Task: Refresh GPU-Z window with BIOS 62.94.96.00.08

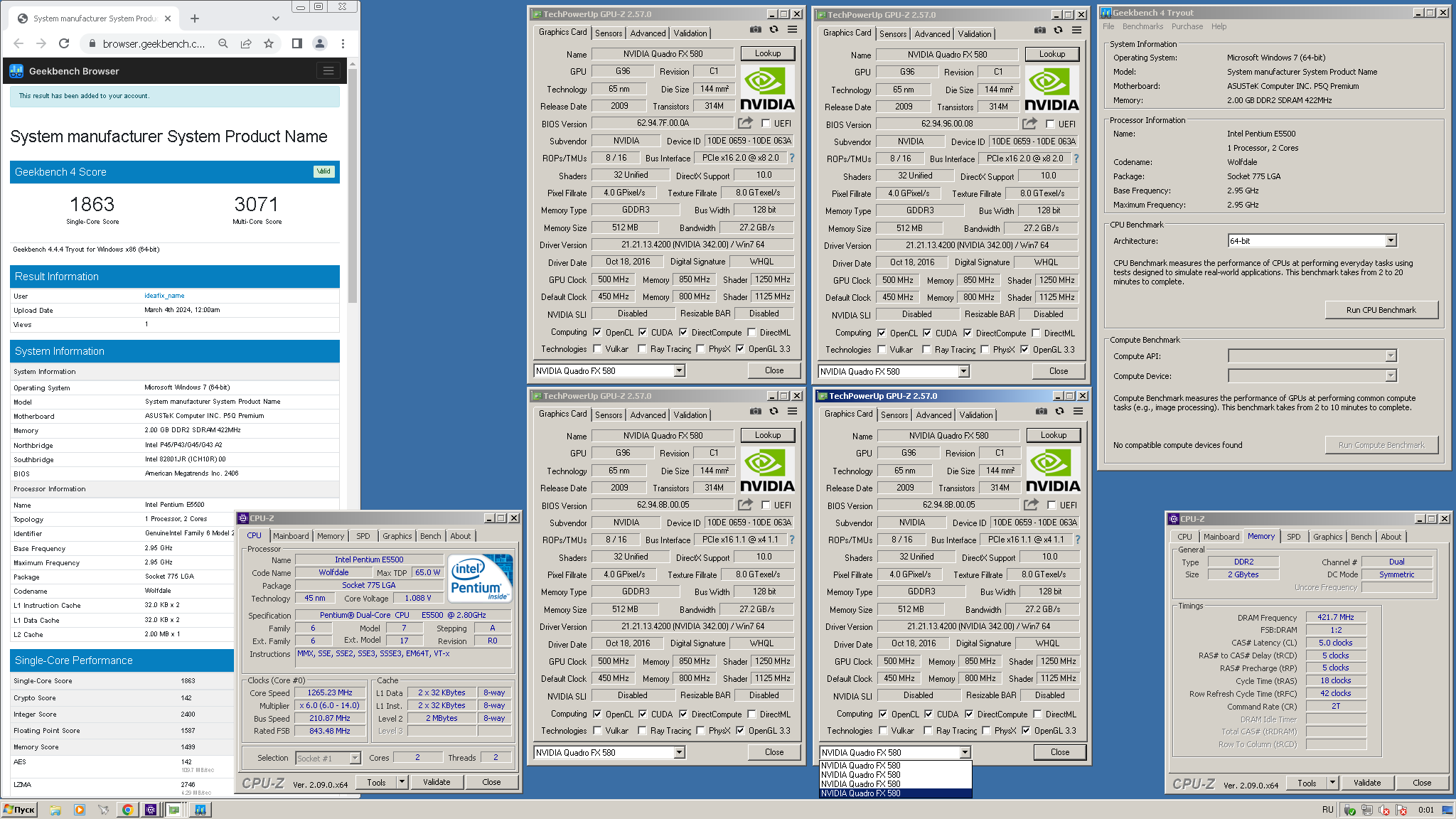Action: 1058,31
